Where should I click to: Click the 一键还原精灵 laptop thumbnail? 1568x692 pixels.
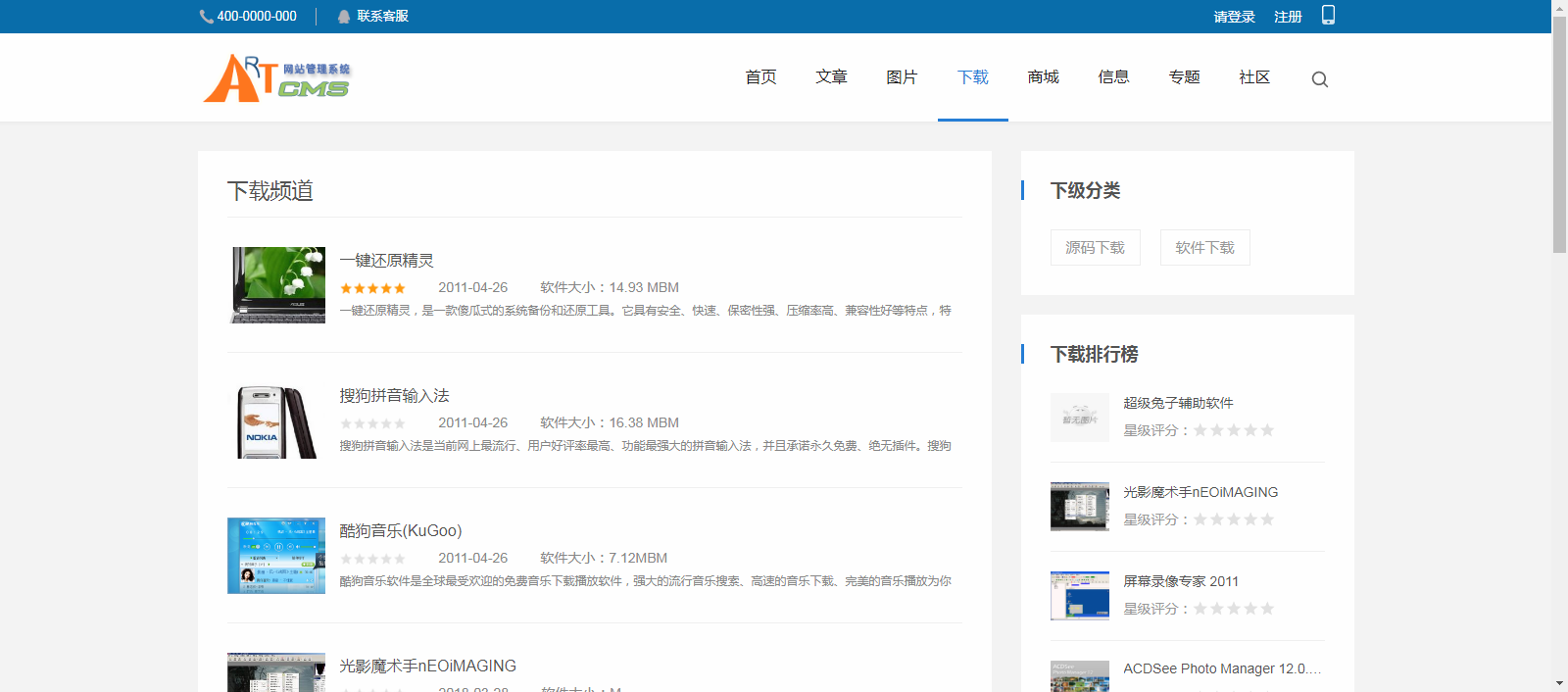[277, 285]
